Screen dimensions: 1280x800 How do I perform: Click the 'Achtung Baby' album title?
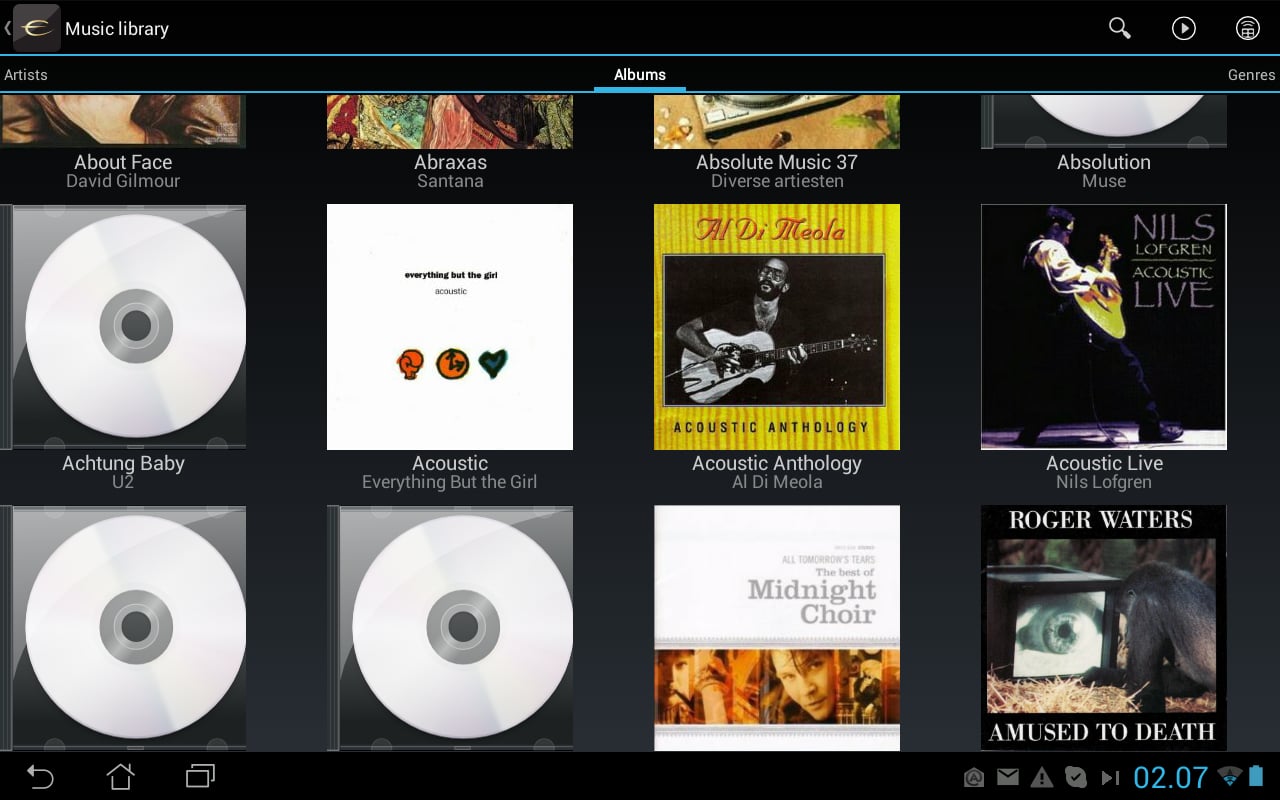[x=123, y=463]
